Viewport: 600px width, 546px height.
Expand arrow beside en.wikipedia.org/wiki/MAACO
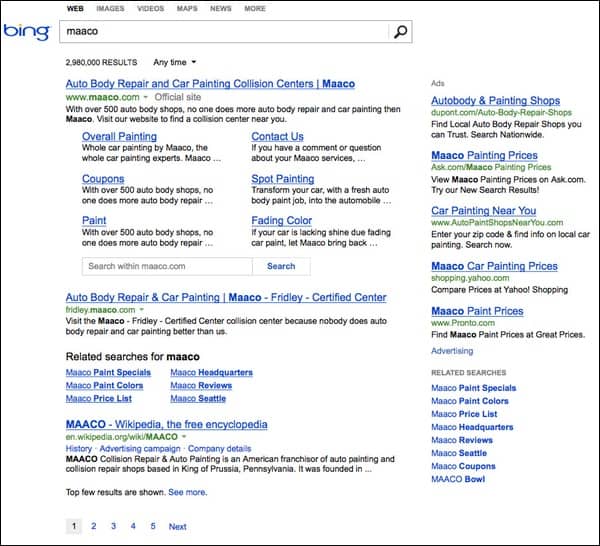(x=184, y=437)
